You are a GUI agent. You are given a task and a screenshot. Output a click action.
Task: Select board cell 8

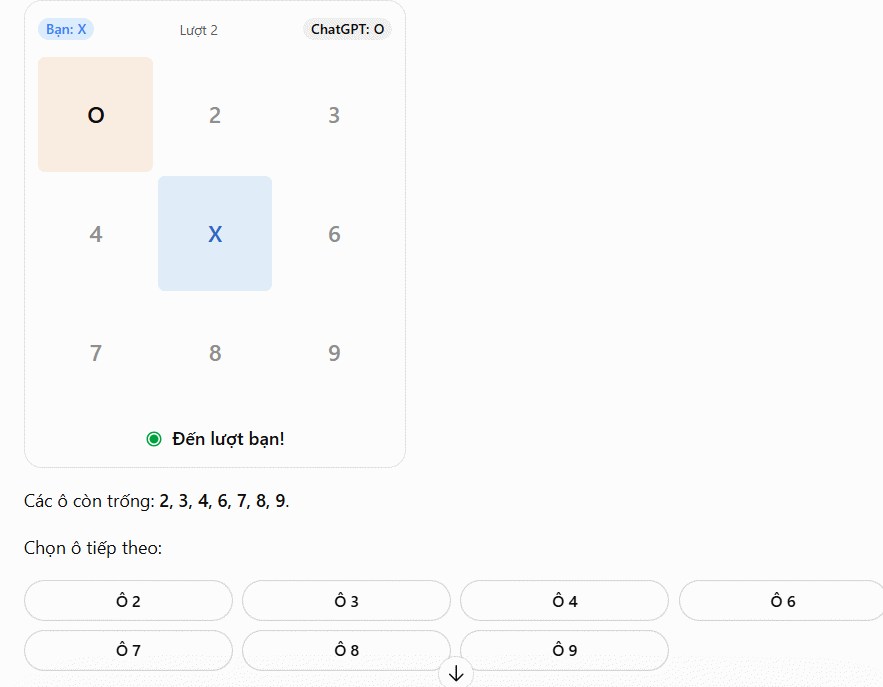(215, 353)
